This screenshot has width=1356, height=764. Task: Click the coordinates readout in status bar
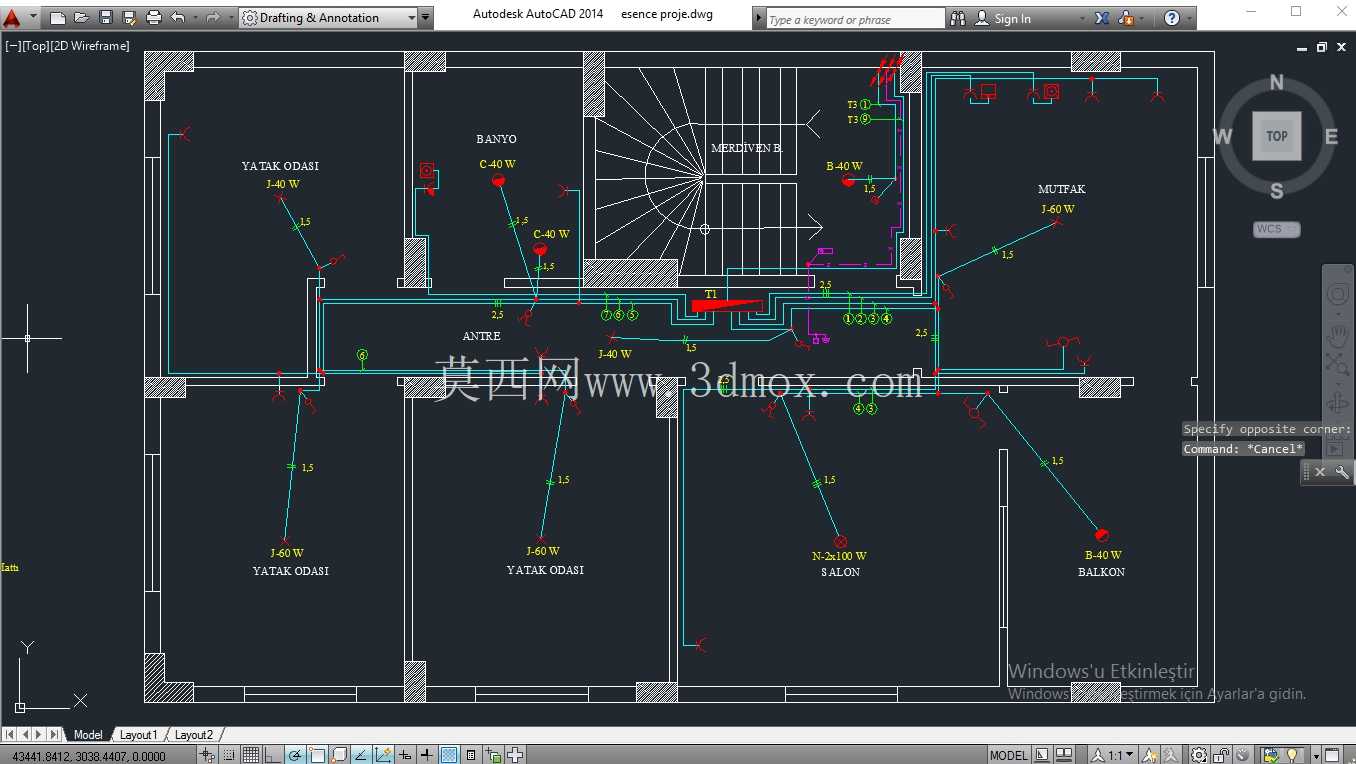point(88,756)
